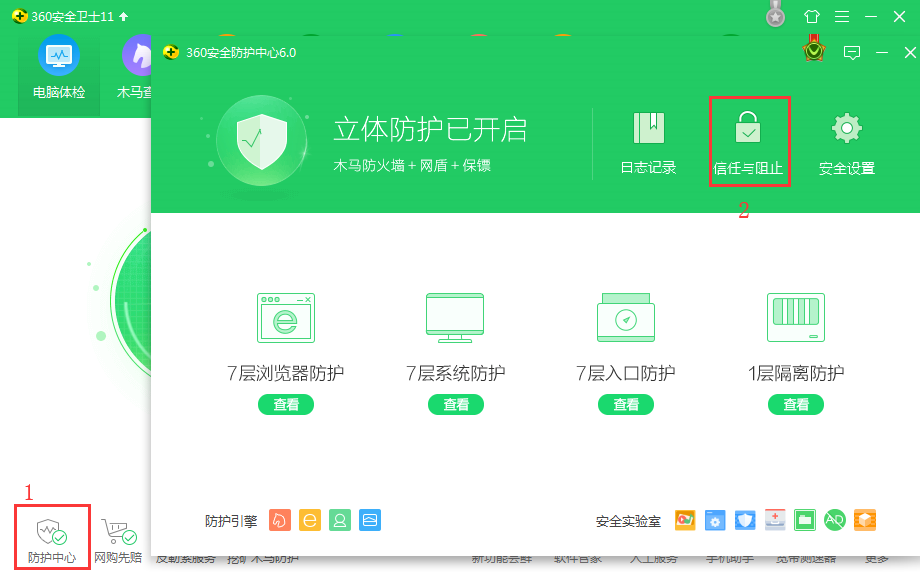Select the blue fourth 防护引擎 icon

(x=370, y=520)
